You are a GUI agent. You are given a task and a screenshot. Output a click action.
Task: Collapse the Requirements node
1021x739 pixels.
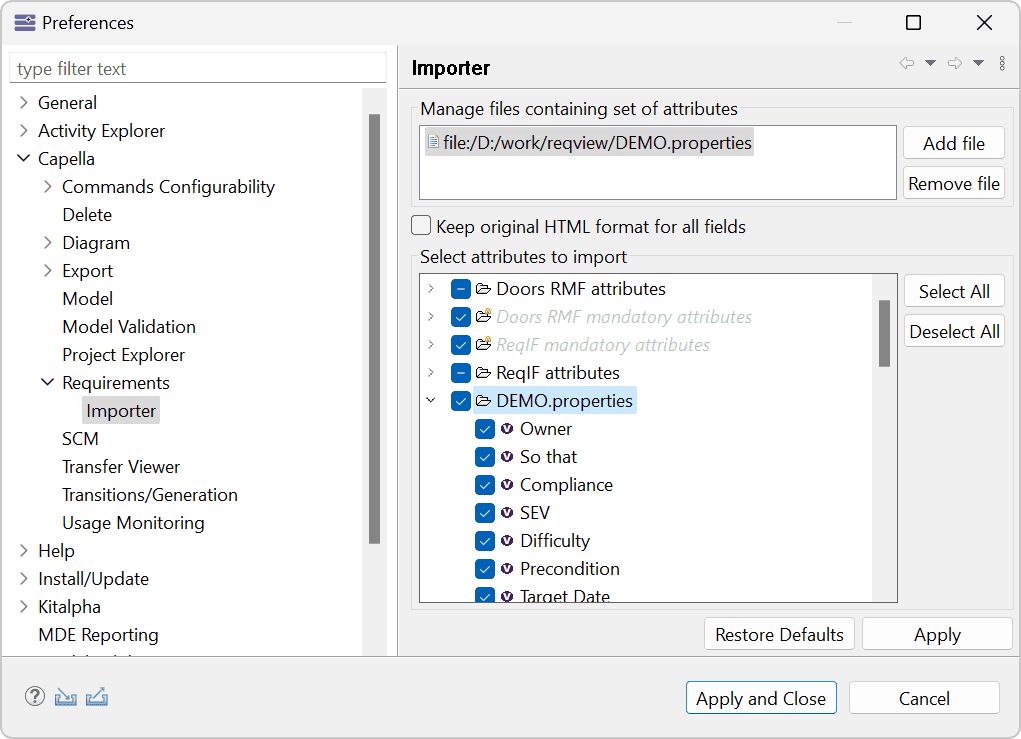click(48, 382)
